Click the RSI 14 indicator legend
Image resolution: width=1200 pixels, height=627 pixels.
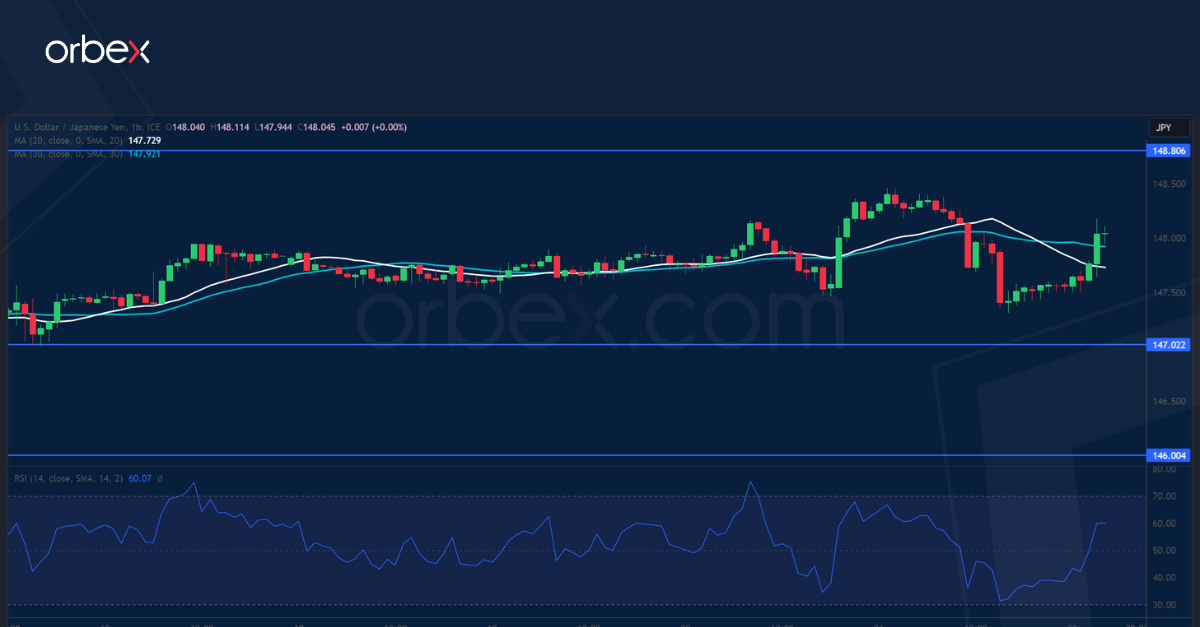click(x=68, y=479)
